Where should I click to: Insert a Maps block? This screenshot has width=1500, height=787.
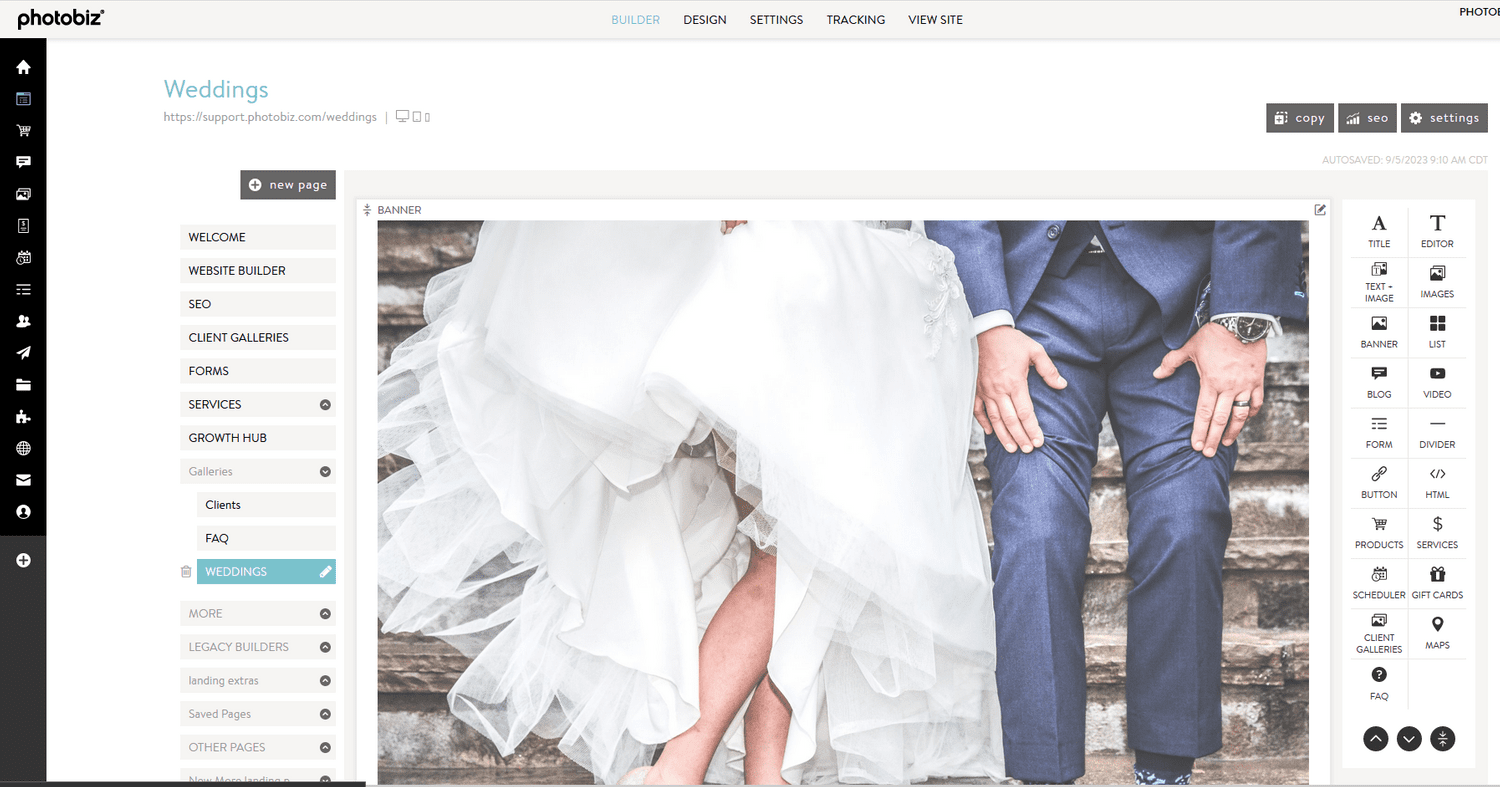(x=1437, y=632)
